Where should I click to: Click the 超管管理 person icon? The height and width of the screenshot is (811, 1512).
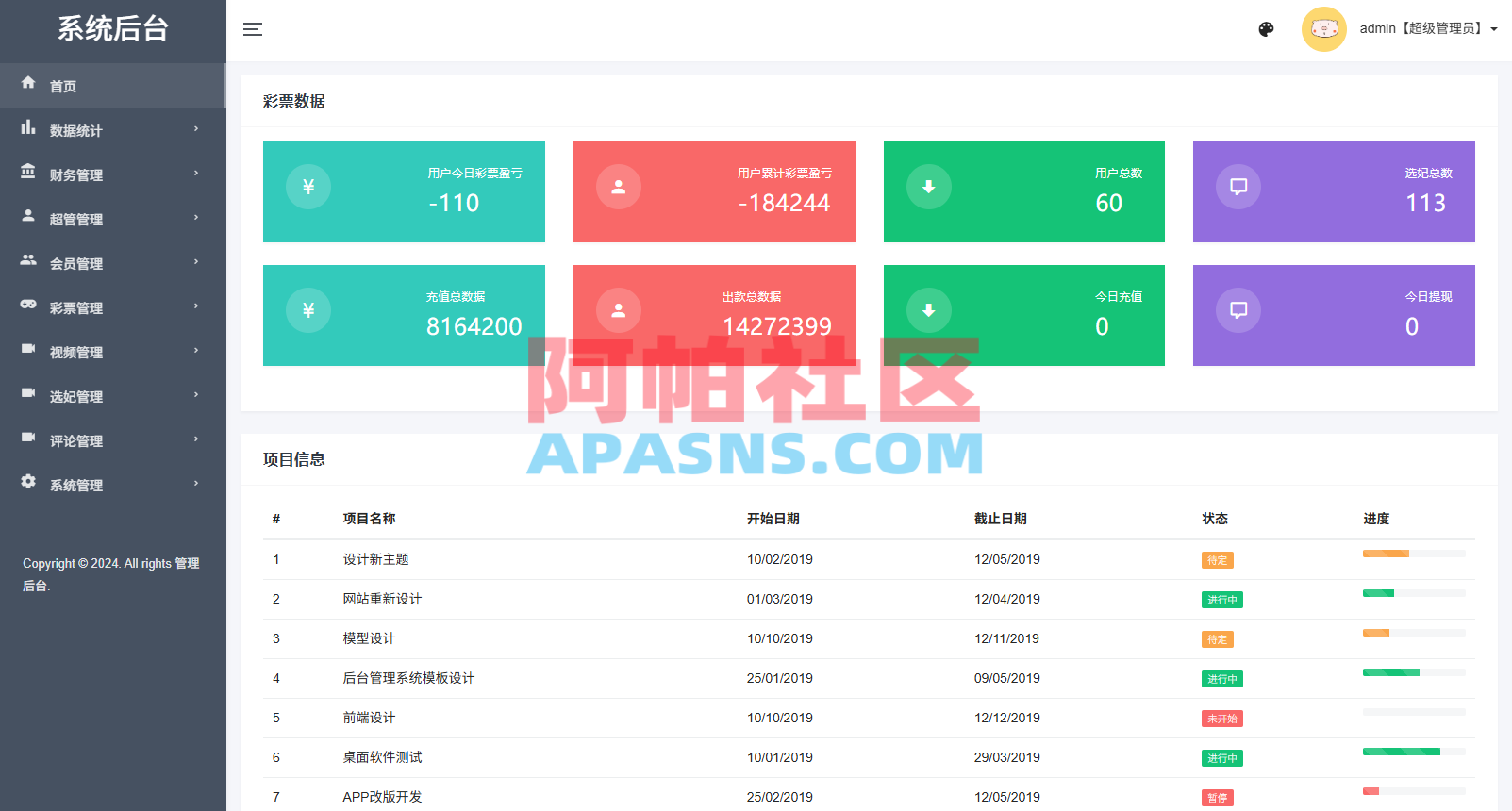click(x=28, y=216)
